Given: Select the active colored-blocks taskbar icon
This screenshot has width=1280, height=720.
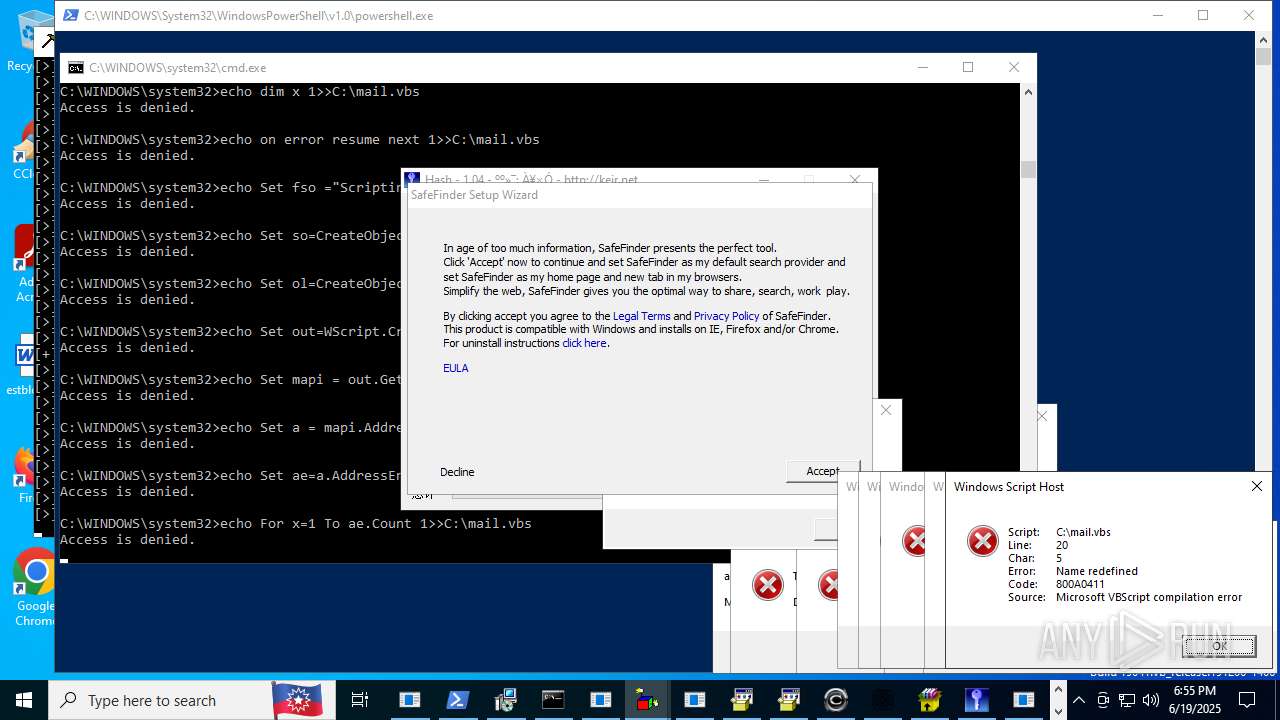Looking at the screenshot, I should [647, 700].
